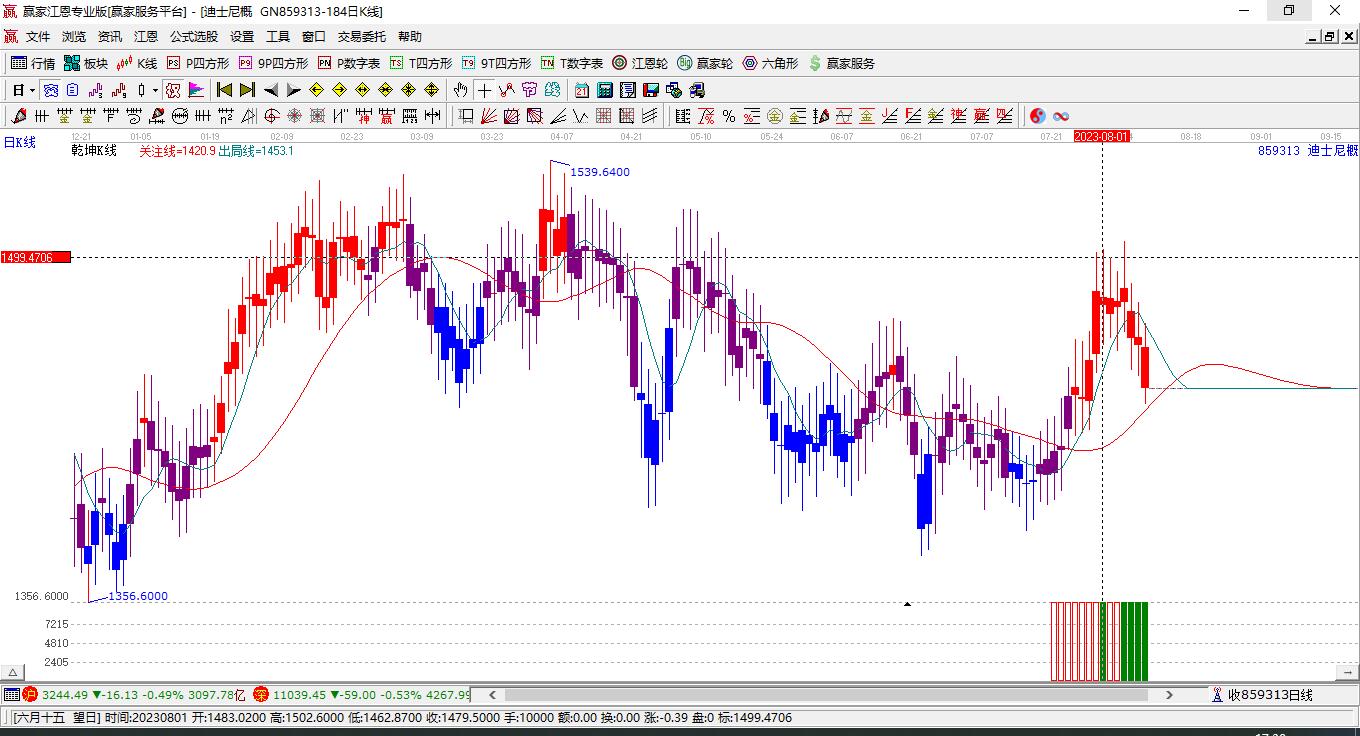The height and width of the screenshot is (736, 1360).
Task: Open the 9T四方形 tool
Action: (x=496, y=63)
